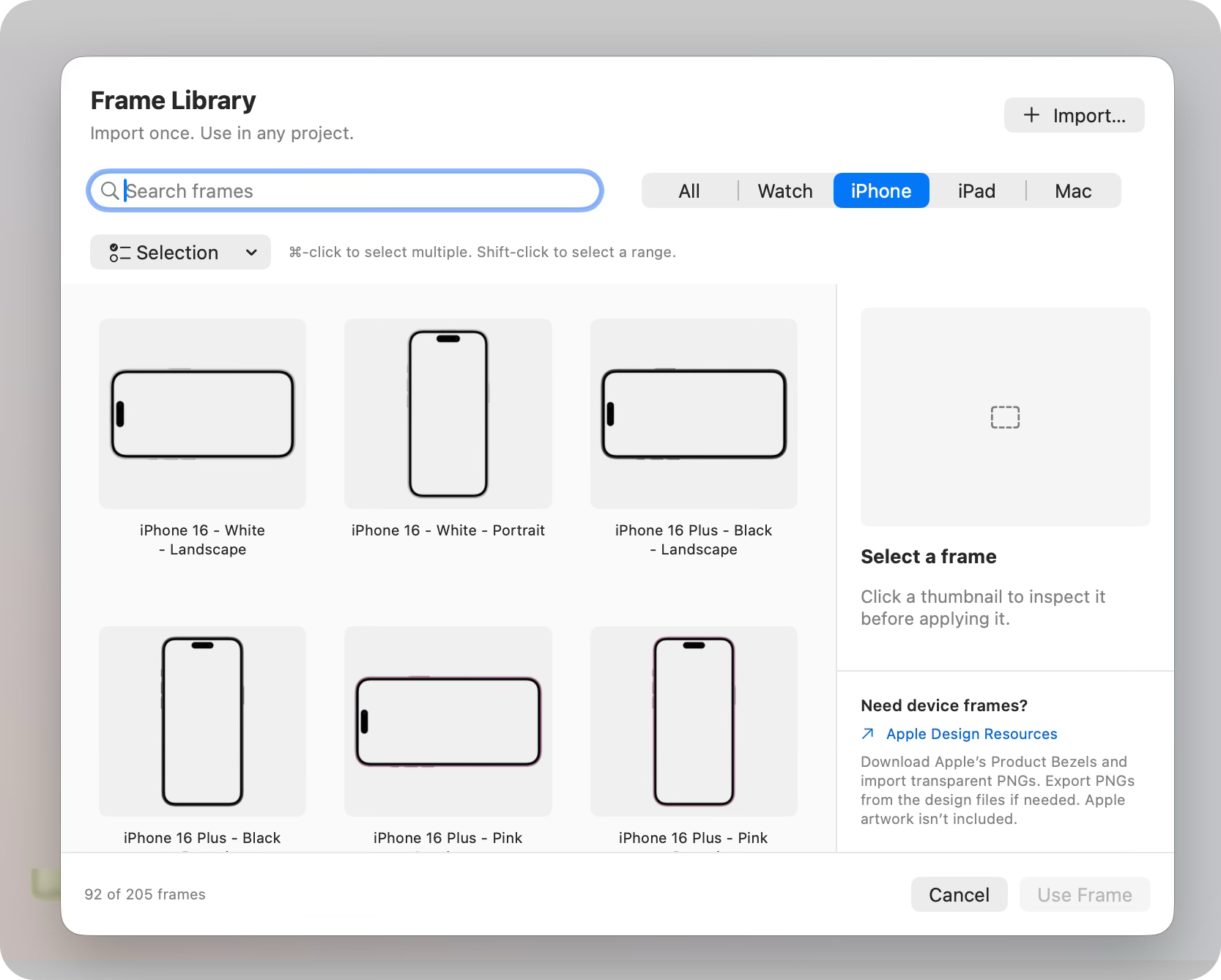Click the dashed placeholder frame icon in preview
Screen dimensions: 1221x980
point(1005,417)
